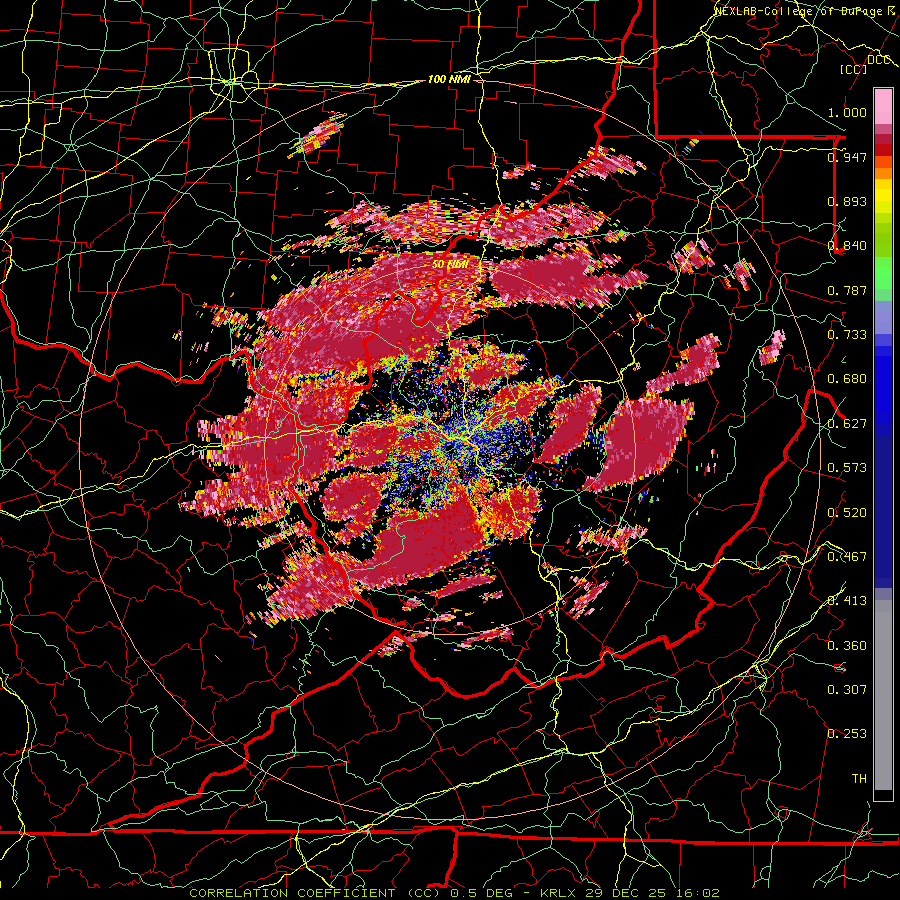900x900 pixels.
Task: Click the "0.573" legend value
Action: 847,468
